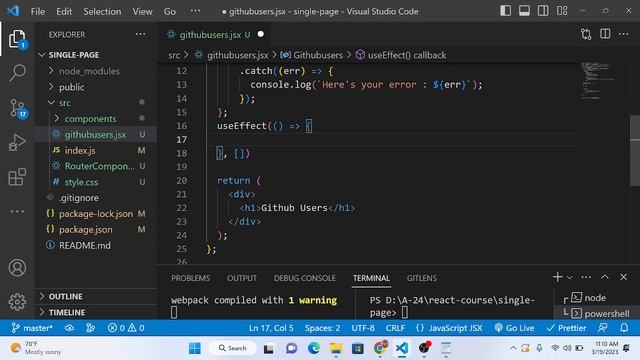The width and height of the screenshot is (640, 360).
Task: Open RouterCompon... file in the tree
Action: click(x=96, y=166)
